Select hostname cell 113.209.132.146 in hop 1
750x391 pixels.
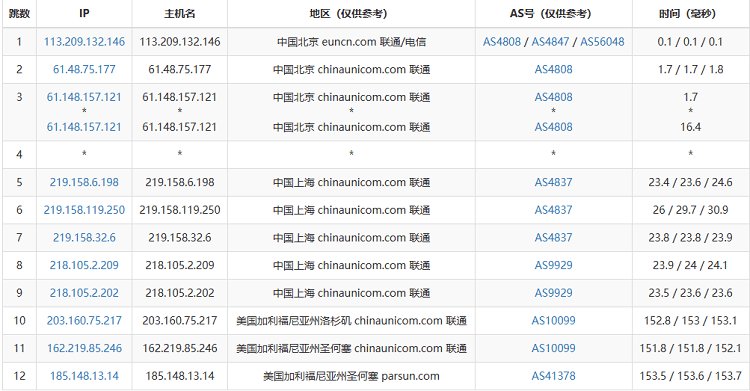click(180, 42)
